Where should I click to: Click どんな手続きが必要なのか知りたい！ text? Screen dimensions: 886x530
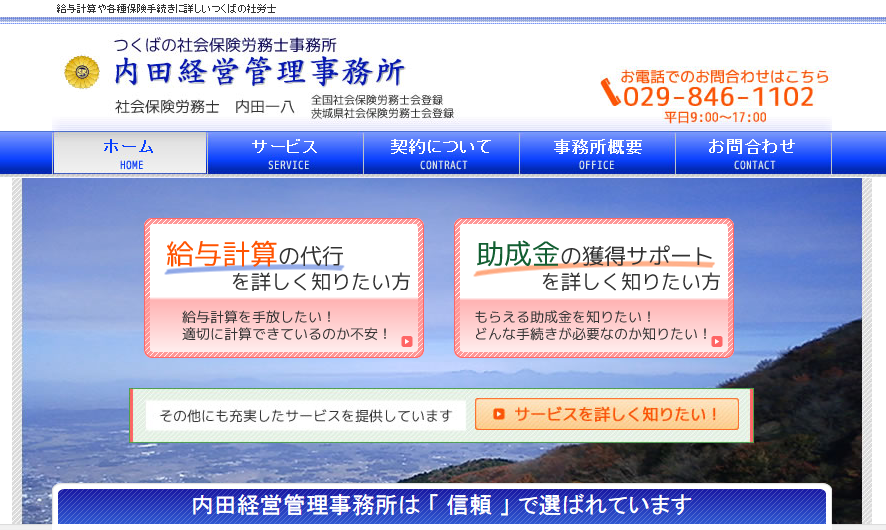click(x=592, y=334)
